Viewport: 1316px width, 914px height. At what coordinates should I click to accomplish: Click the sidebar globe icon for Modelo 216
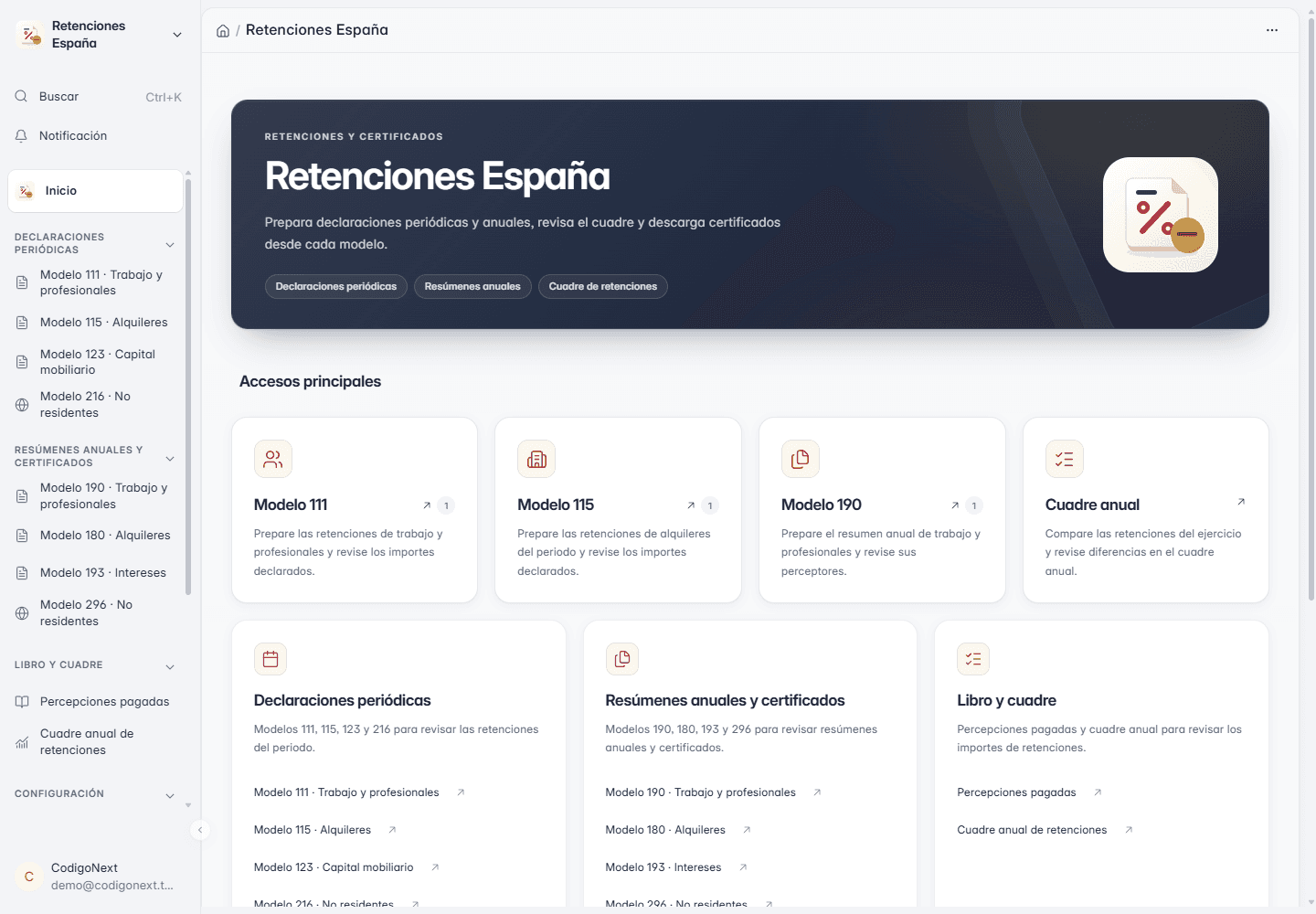point(22,405)
